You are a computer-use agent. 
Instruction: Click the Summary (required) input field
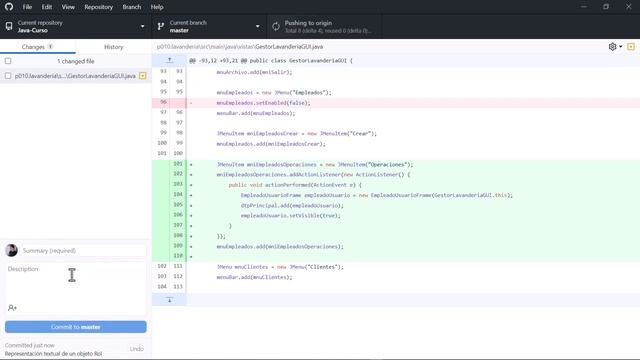(x=83, y=250)
